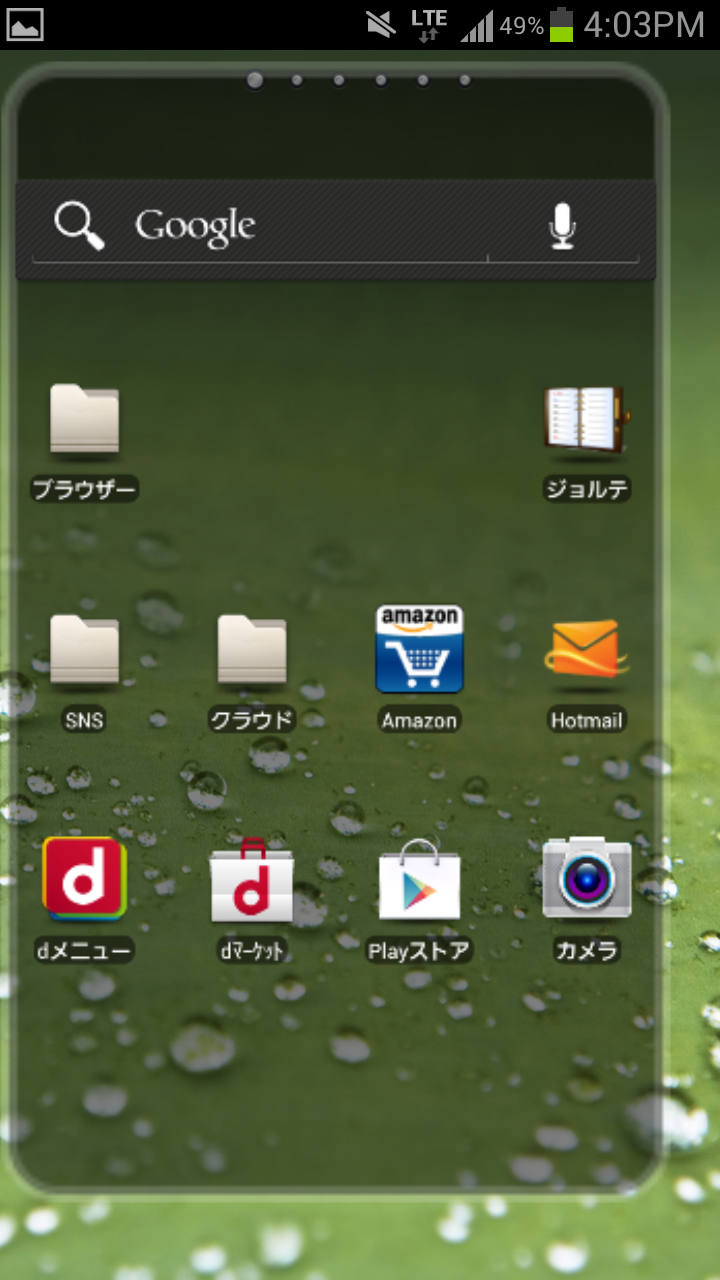The image size is (720, 1280).
Task: Launch the ジョルテ calendar app
Action: click(587, 440)
